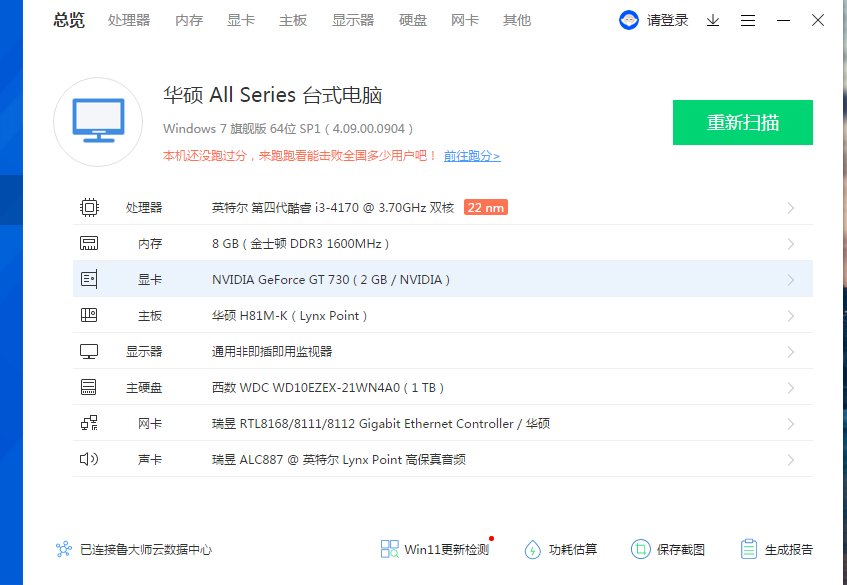
Task: Click the 保存截图 label
Action: pos(681,550)
